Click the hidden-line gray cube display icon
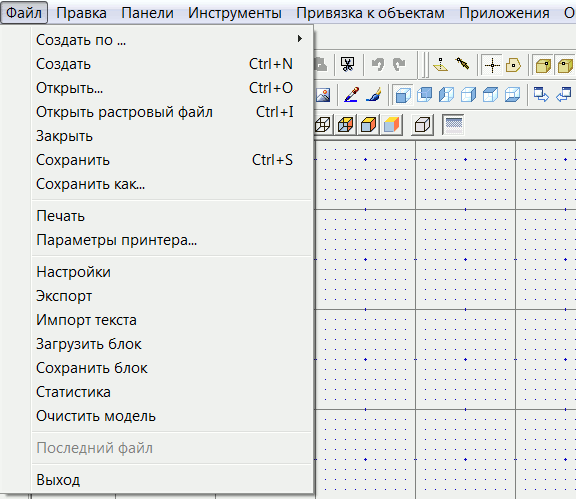 pos(422,125)
